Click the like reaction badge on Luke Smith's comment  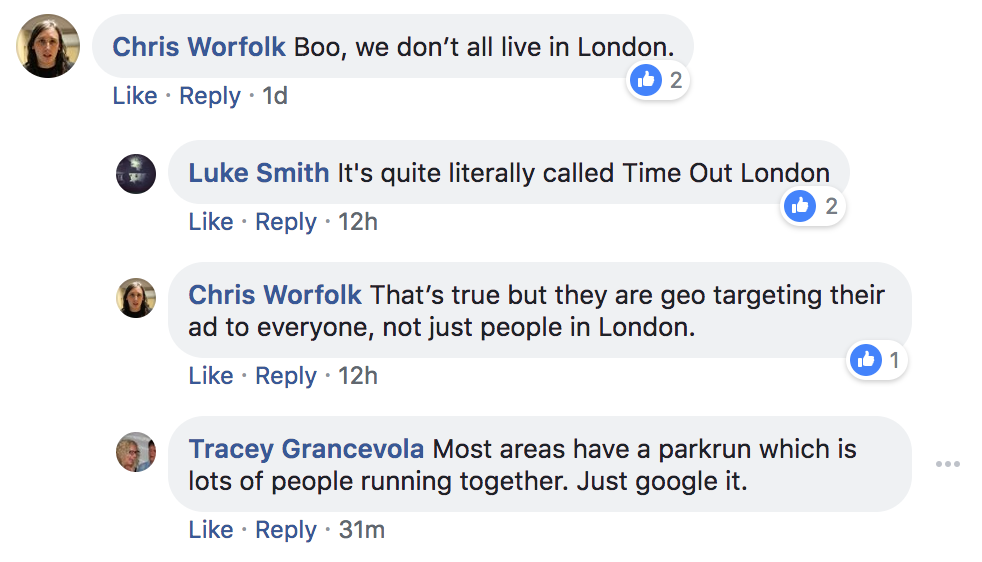tap(800, 206)
